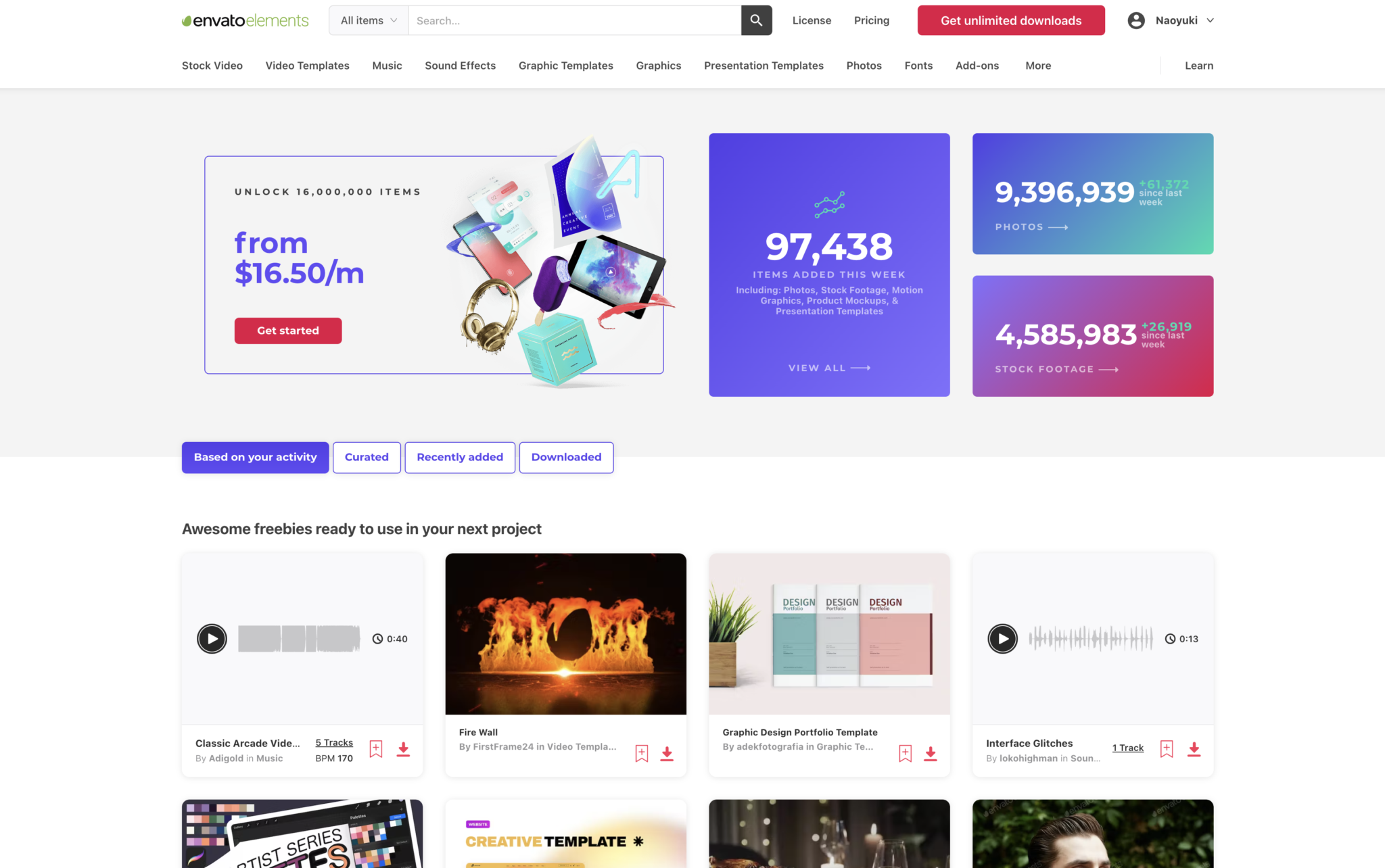Play the Classic Arcade music preview

tap(212, 638)
